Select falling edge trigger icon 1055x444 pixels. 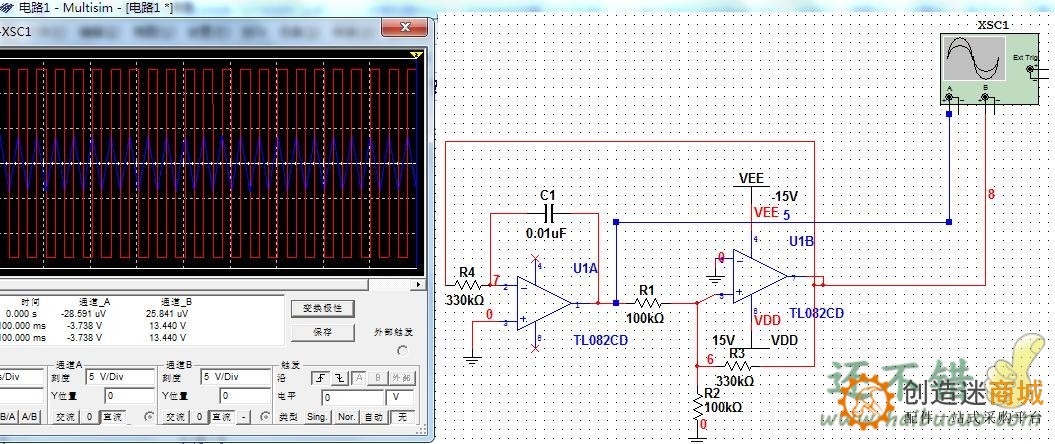[340, 378]
